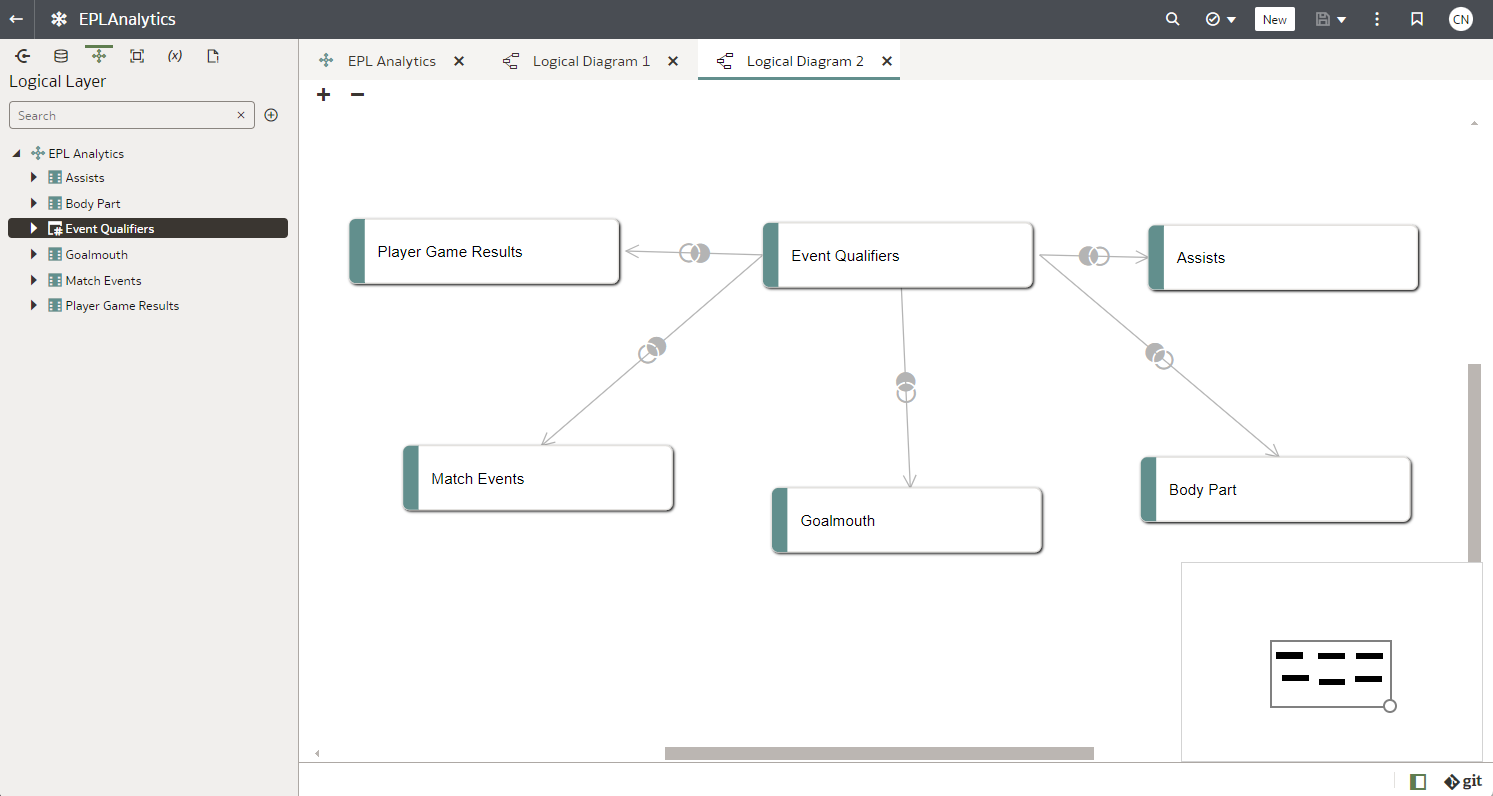Screen dimensions: 1493x796
Task: Open the save options dropdown arrow
Action: (1340, 19)
